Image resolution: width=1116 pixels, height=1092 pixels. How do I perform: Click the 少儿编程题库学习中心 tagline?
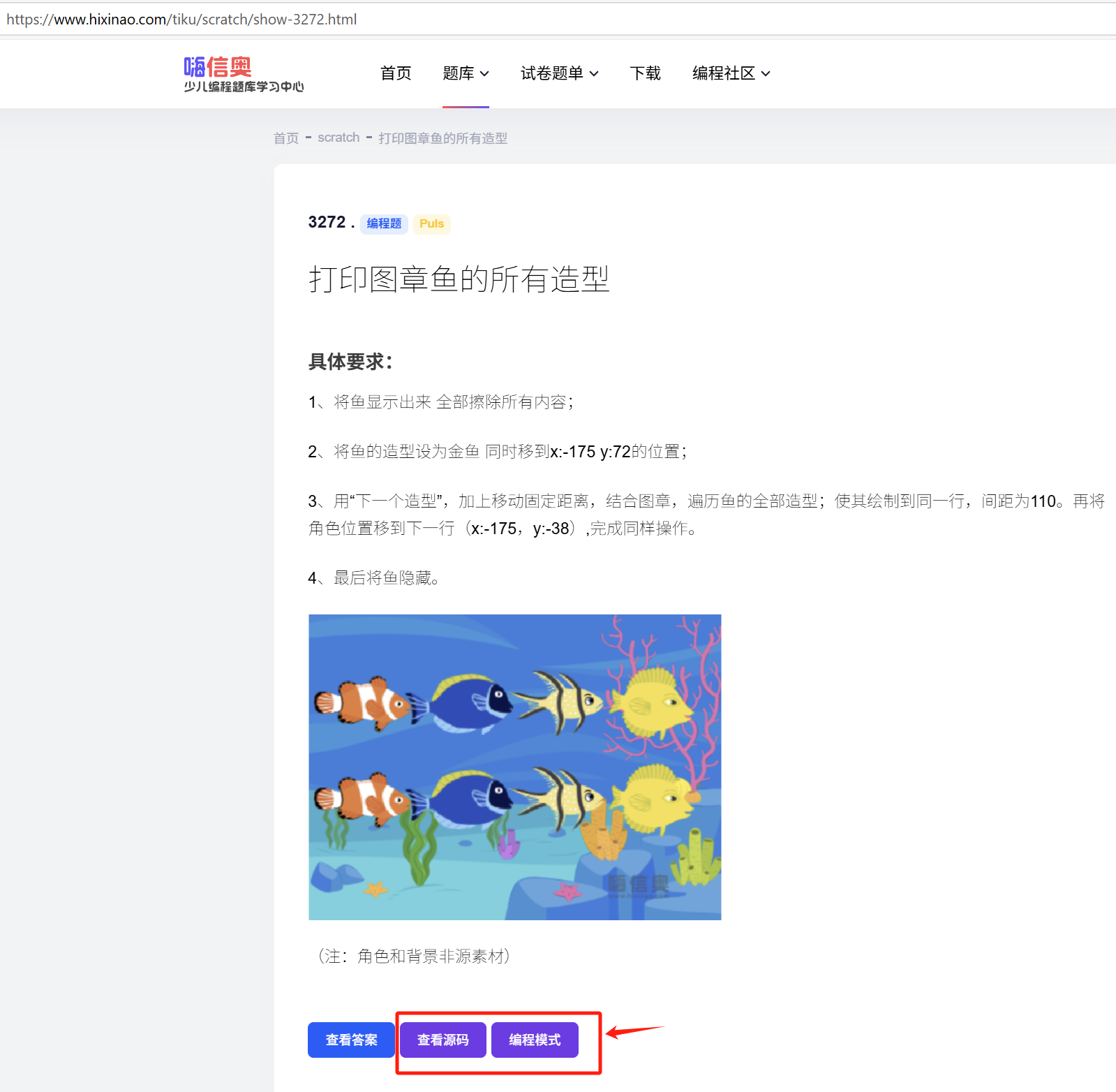click(244, 87)
